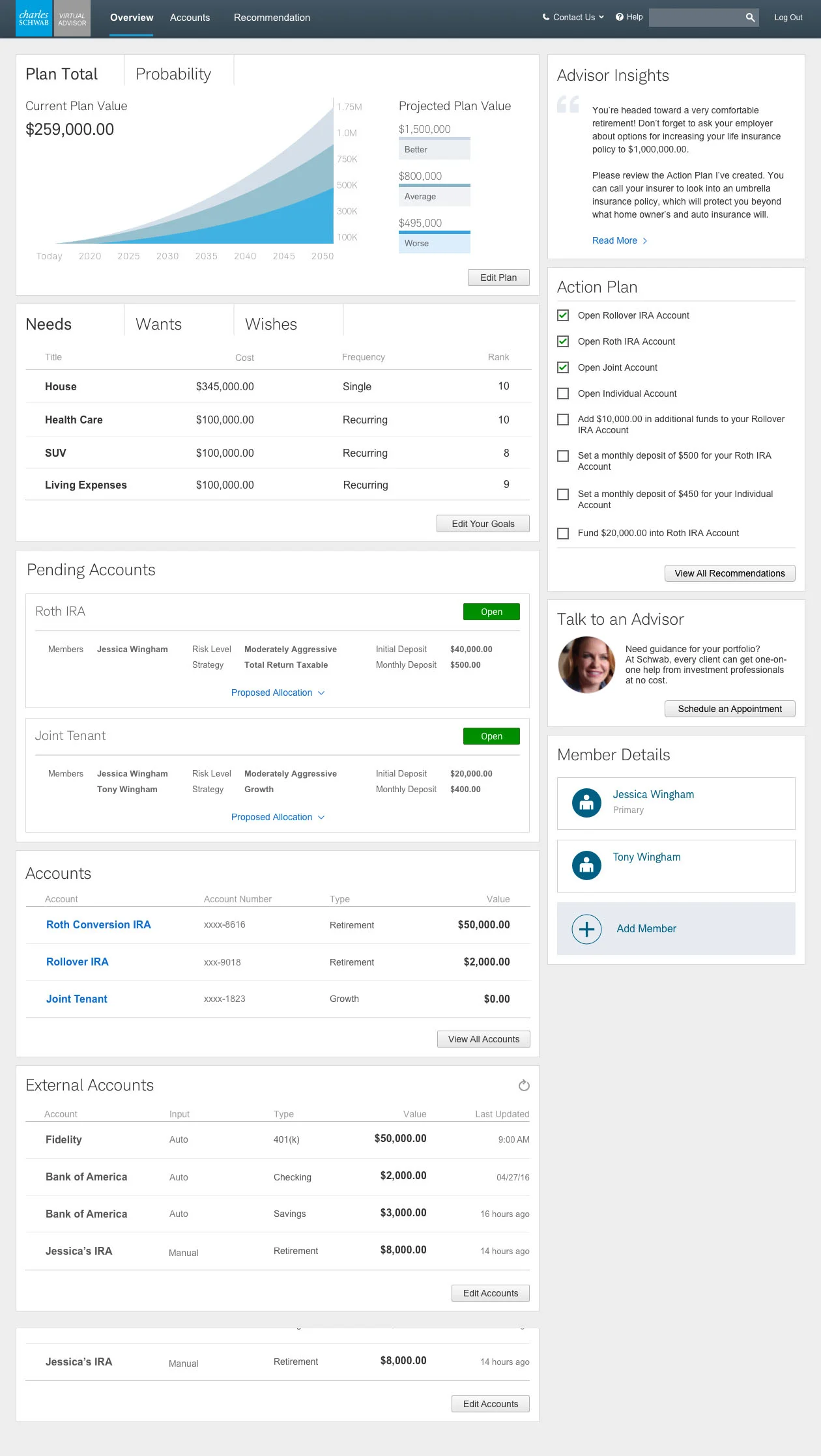Check Add $10,000.00 to Rollover IRA
Image resolution: width=821 pixels, height=1456 pixels.
[563, 420]
